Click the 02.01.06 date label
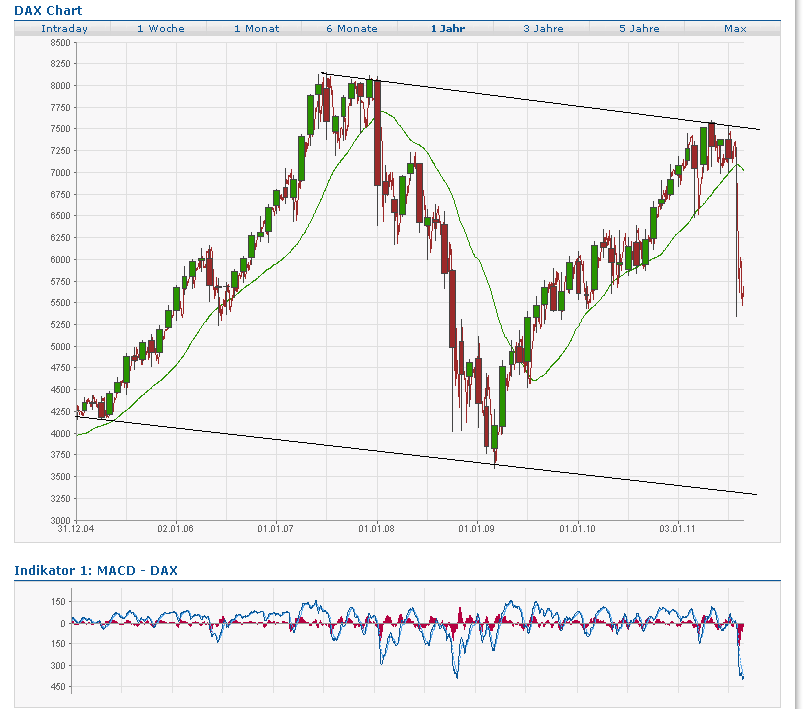This screenshot has width=808, height=709. (x=175, y=529)
